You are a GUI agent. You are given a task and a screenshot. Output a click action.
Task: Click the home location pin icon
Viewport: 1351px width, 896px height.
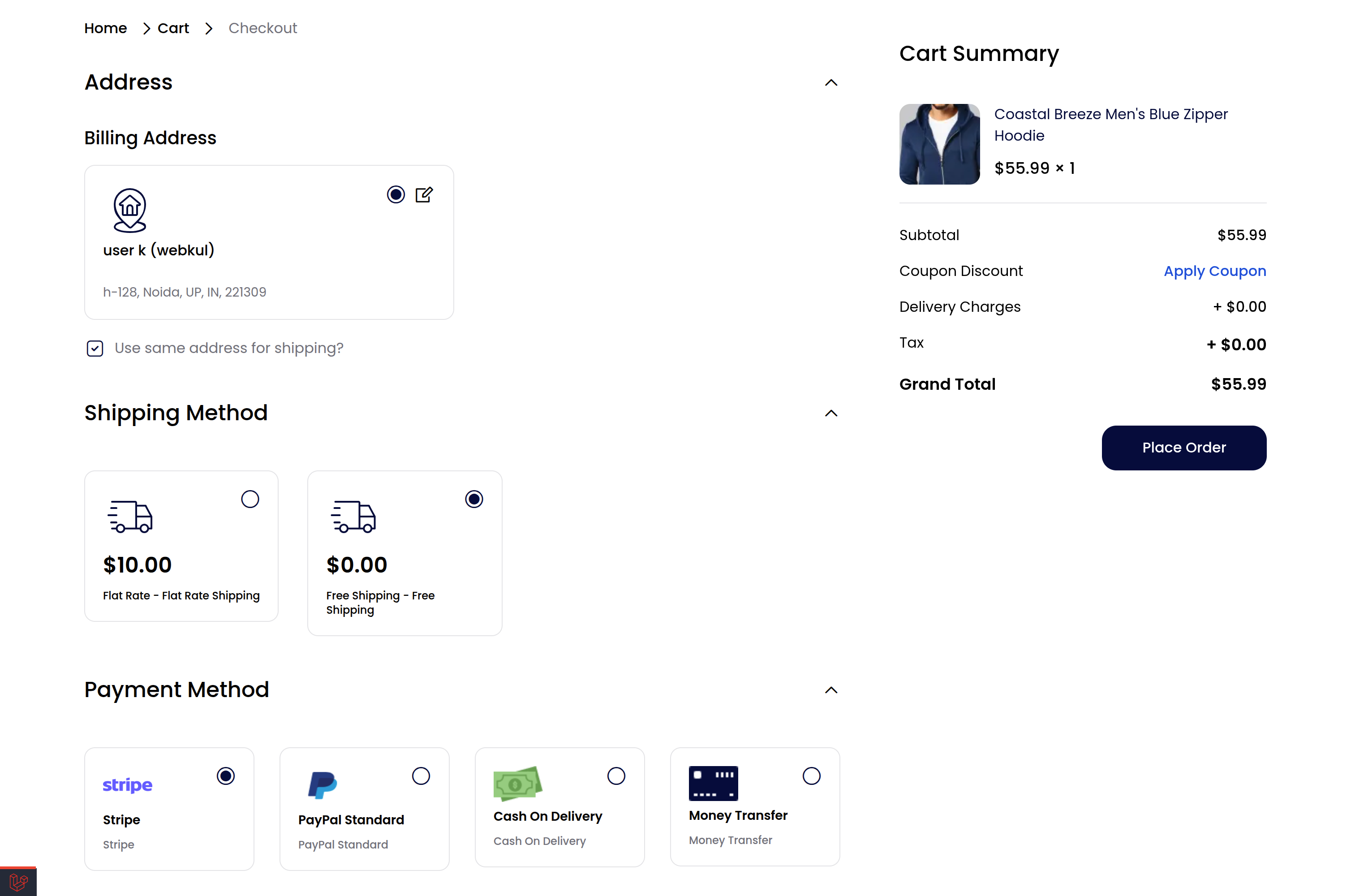tap(129, 211)
